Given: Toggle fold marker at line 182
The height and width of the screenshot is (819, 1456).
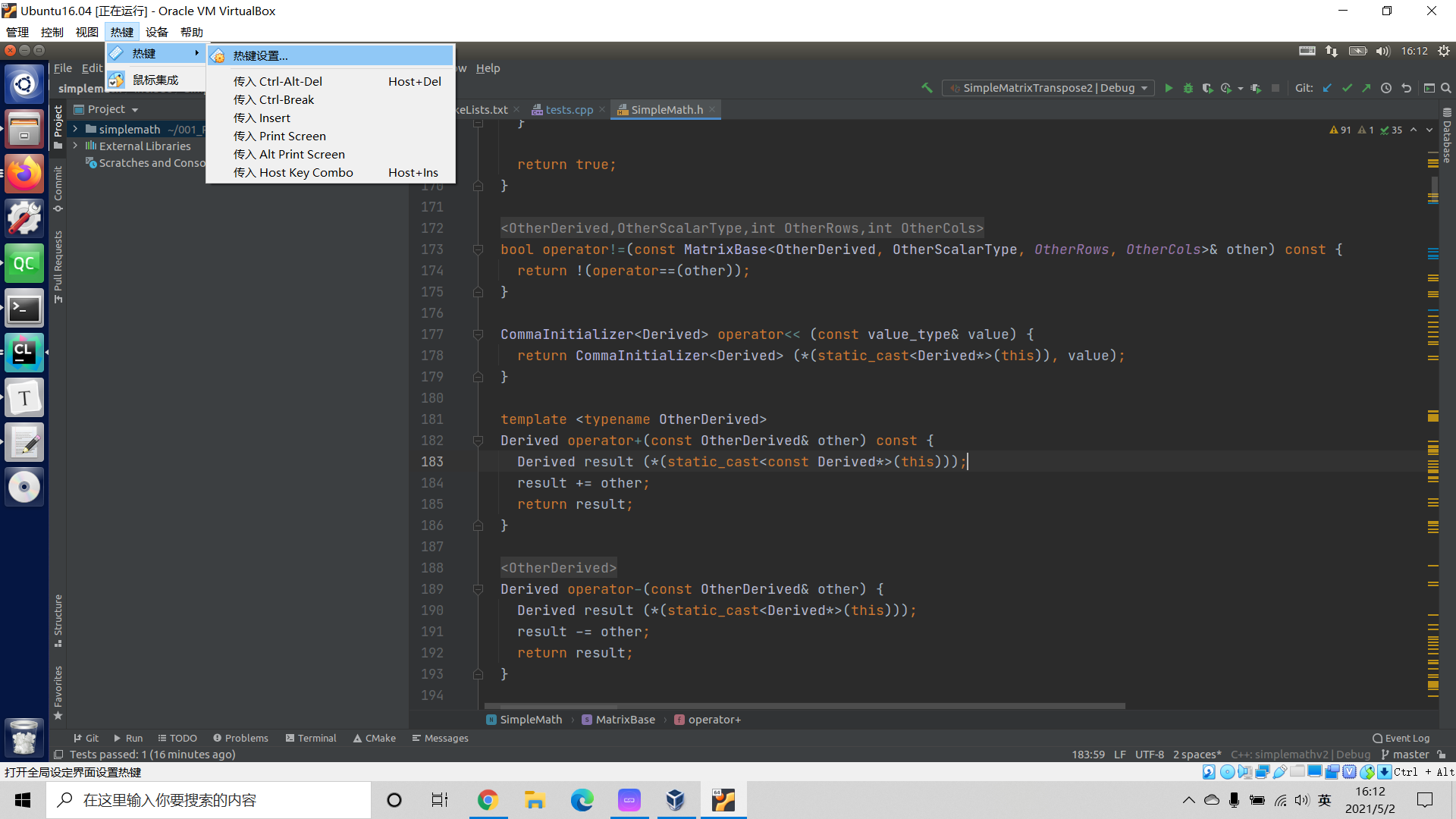Looking at the screenshot, I should click(478, 441).
